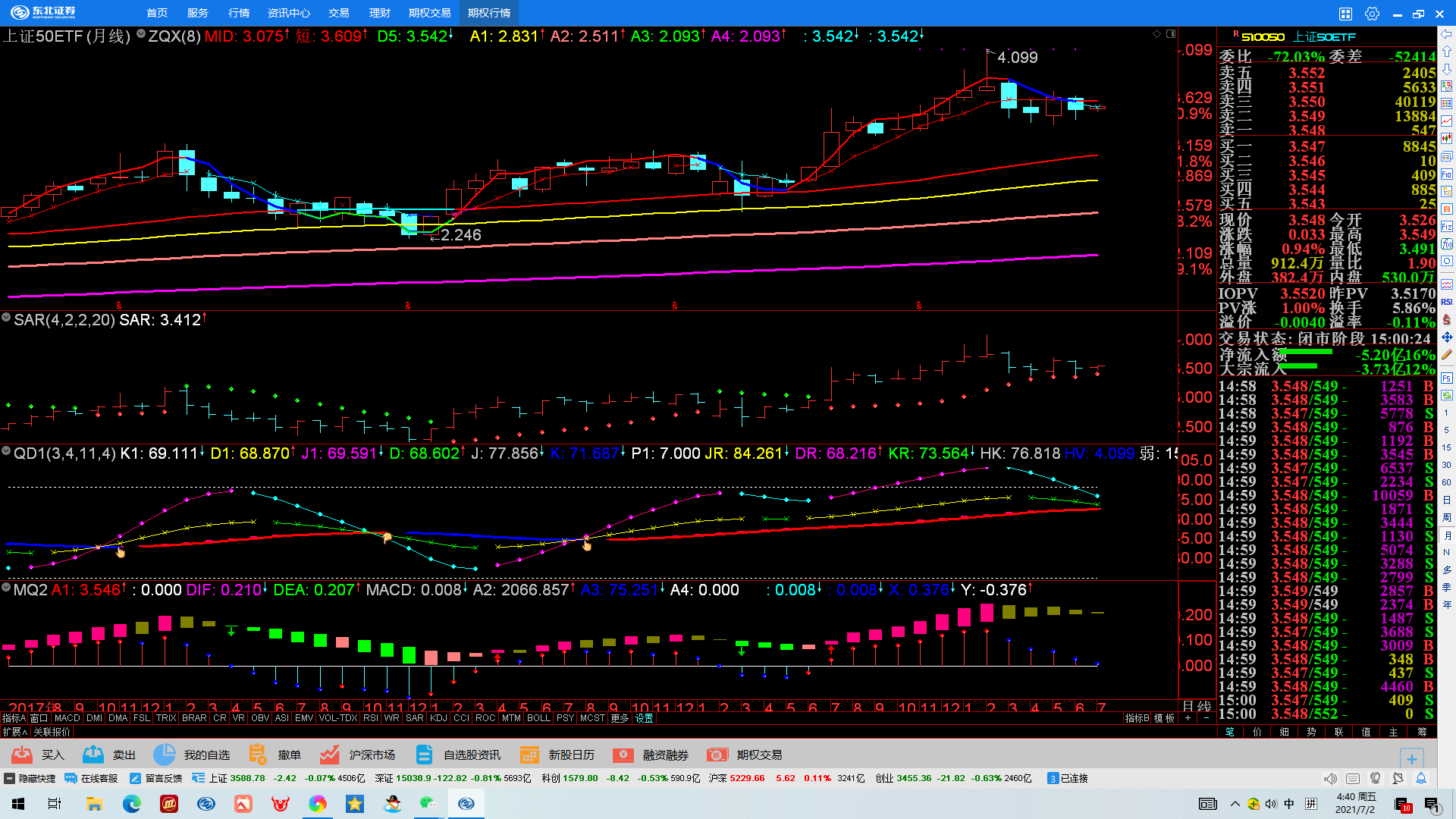Image resolution: width=1456 pixels, height=819 pixels.
Task: Click the blue plus add shortcut box
Action: tap(1411, 758)
